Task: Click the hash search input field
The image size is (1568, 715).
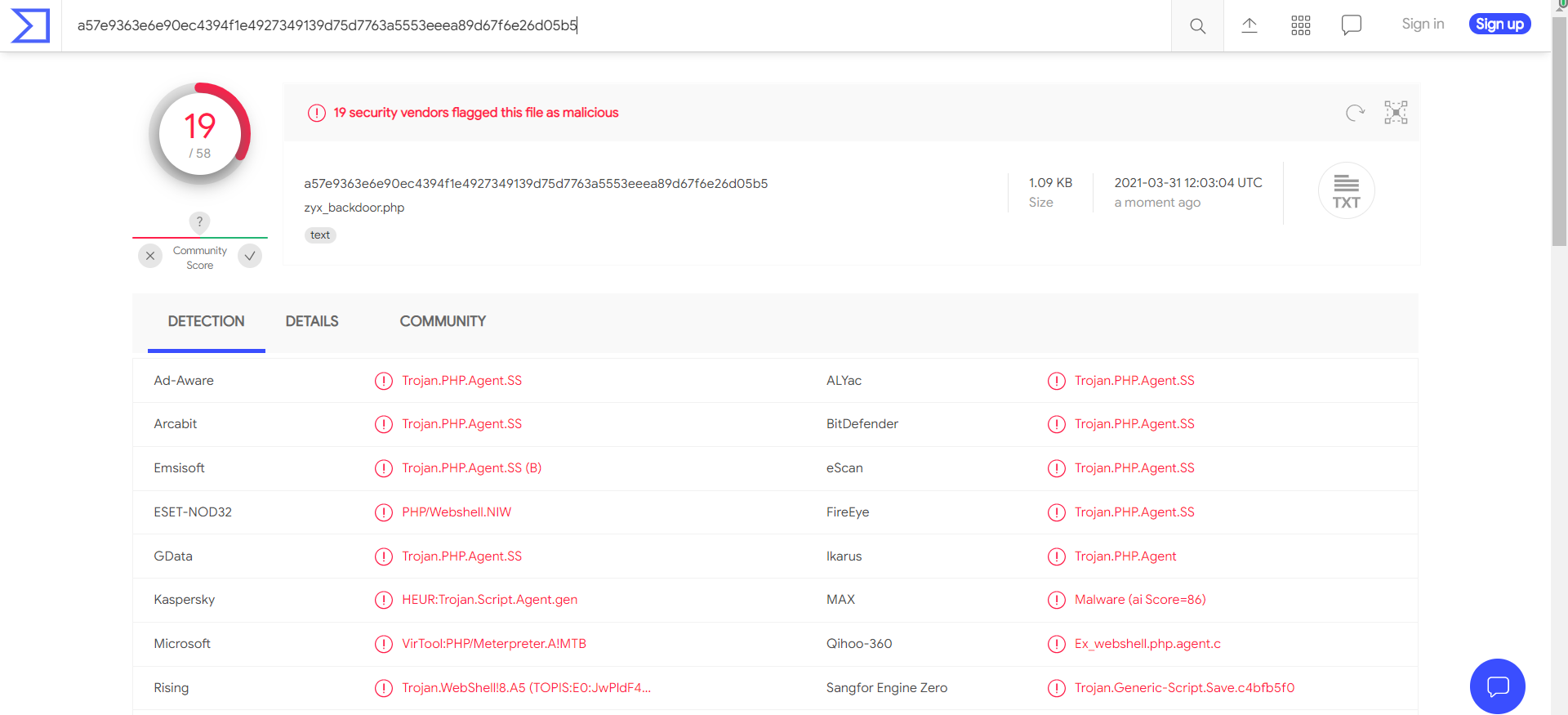Action: [x=616, y=25]
